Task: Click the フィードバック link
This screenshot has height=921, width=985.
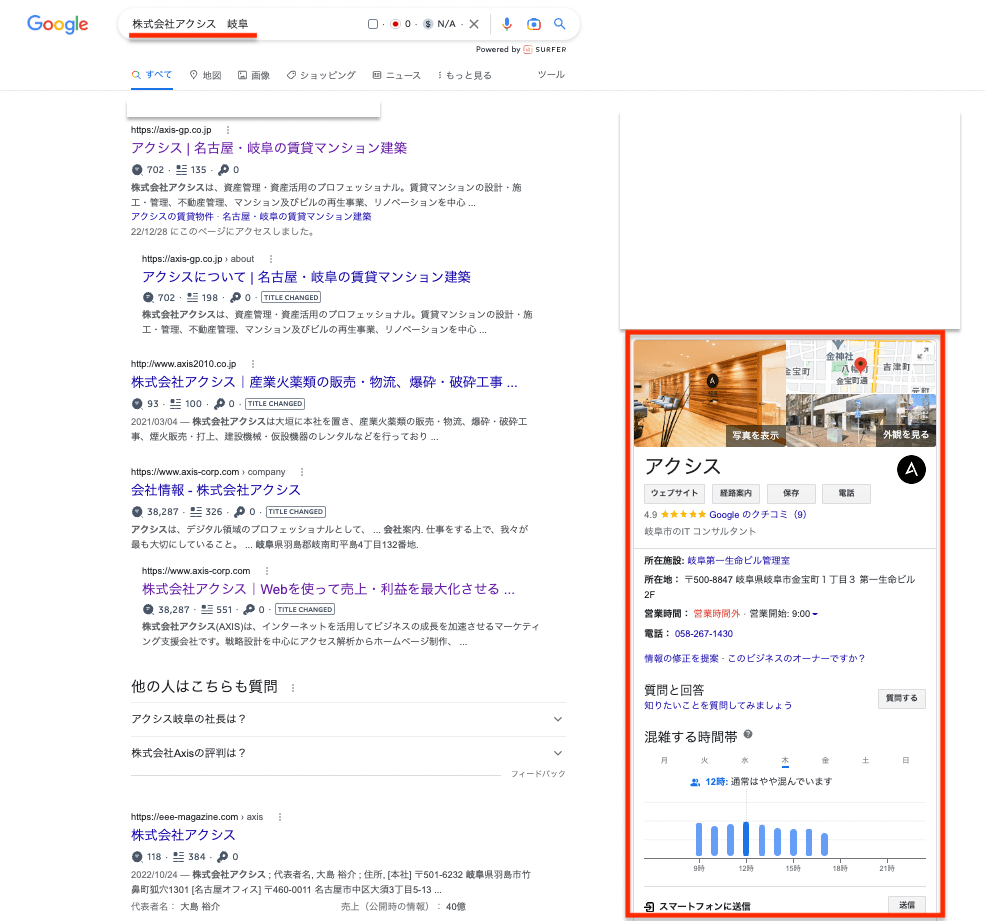Action: (538, 774)
